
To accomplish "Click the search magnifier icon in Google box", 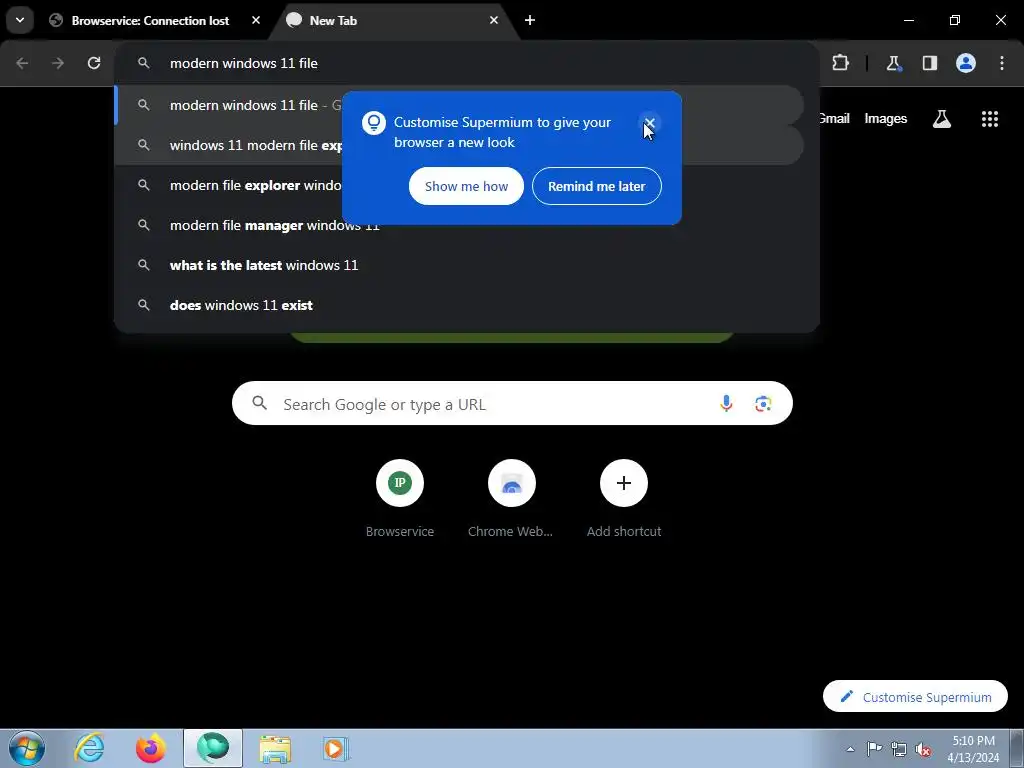I will 259,403.
